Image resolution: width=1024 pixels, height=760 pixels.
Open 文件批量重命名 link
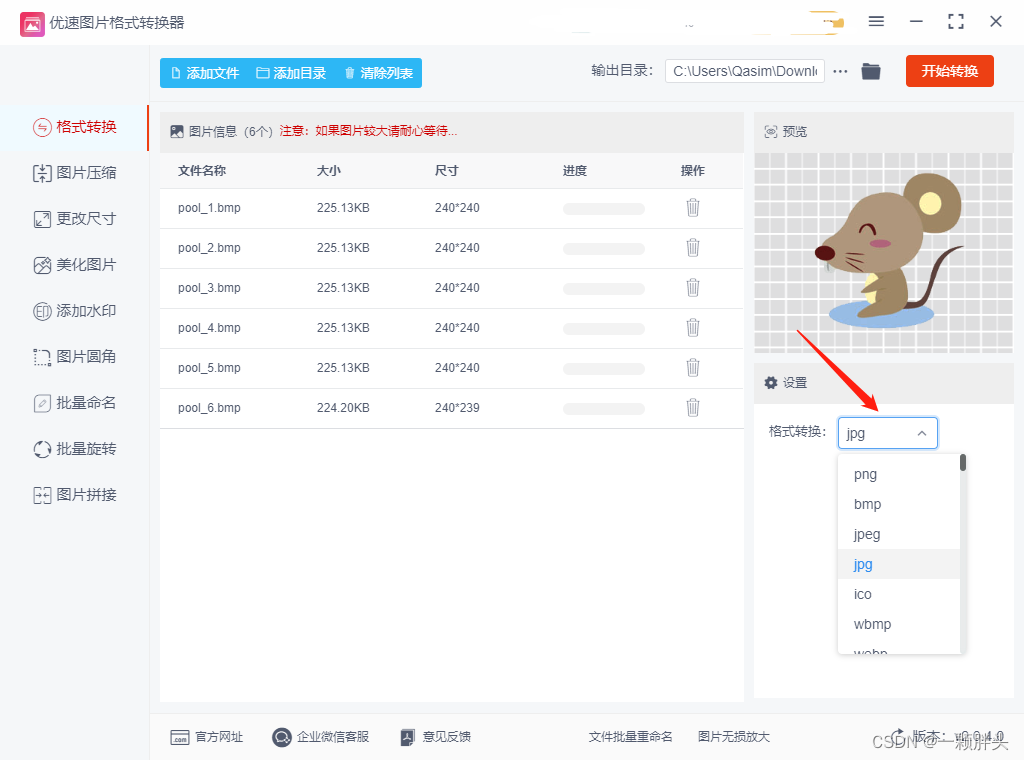click(x=630, y=737)
